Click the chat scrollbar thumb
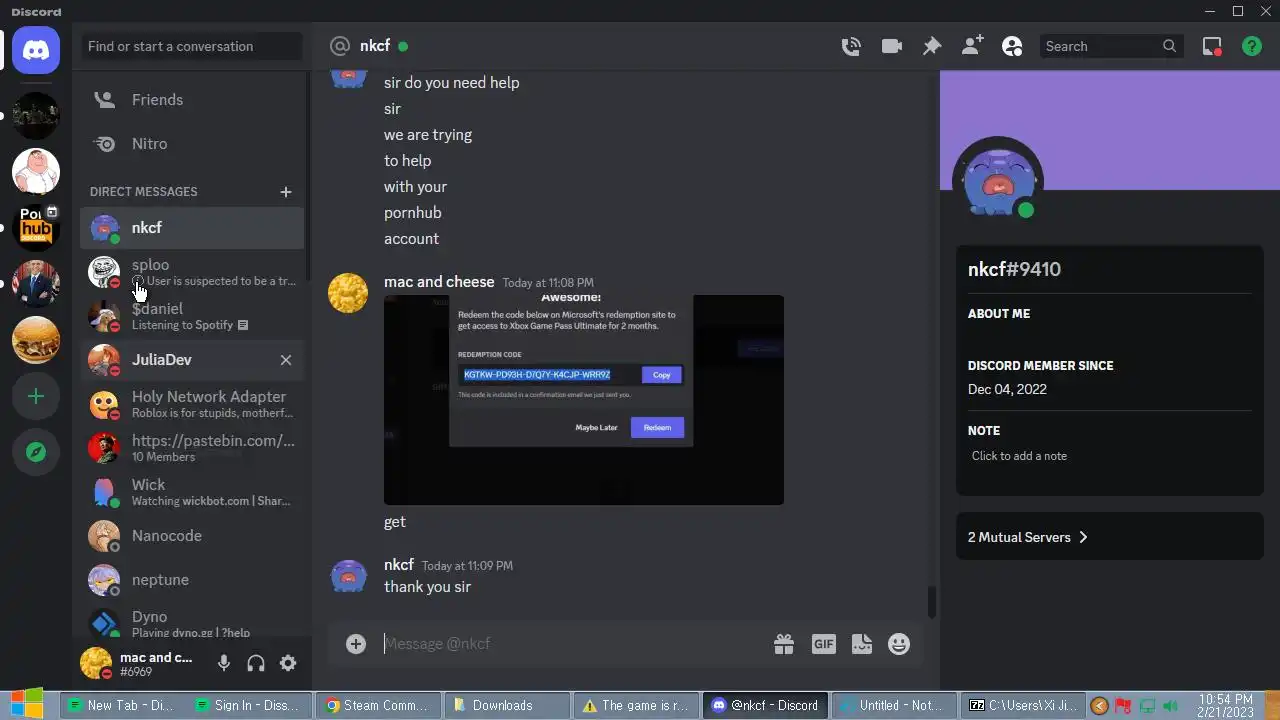Screen dimensions: 1280x720 [x=932, y=602]
